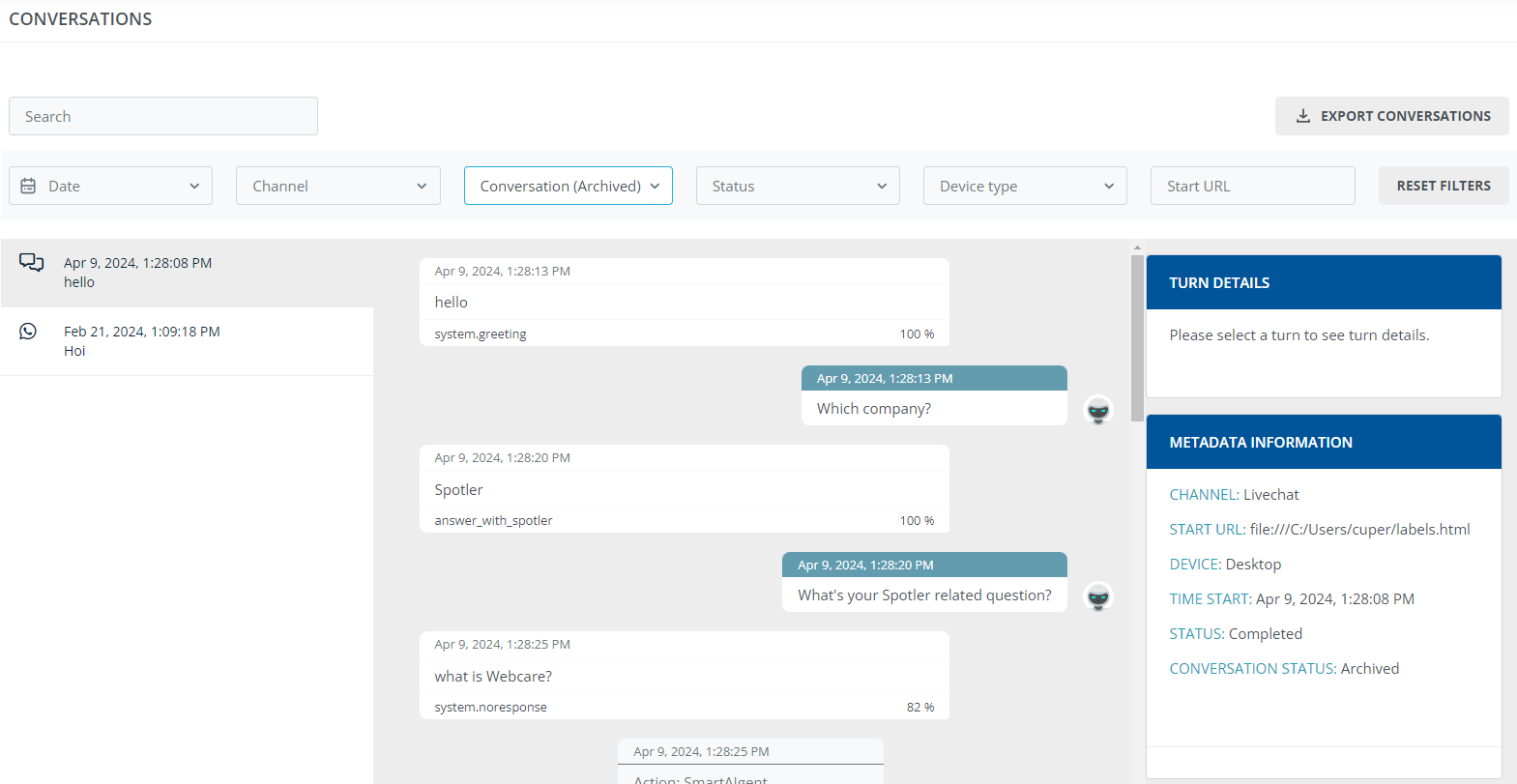
Task: Click the bot avatar beside "Which company?"
Action: tap(1098, 410)
